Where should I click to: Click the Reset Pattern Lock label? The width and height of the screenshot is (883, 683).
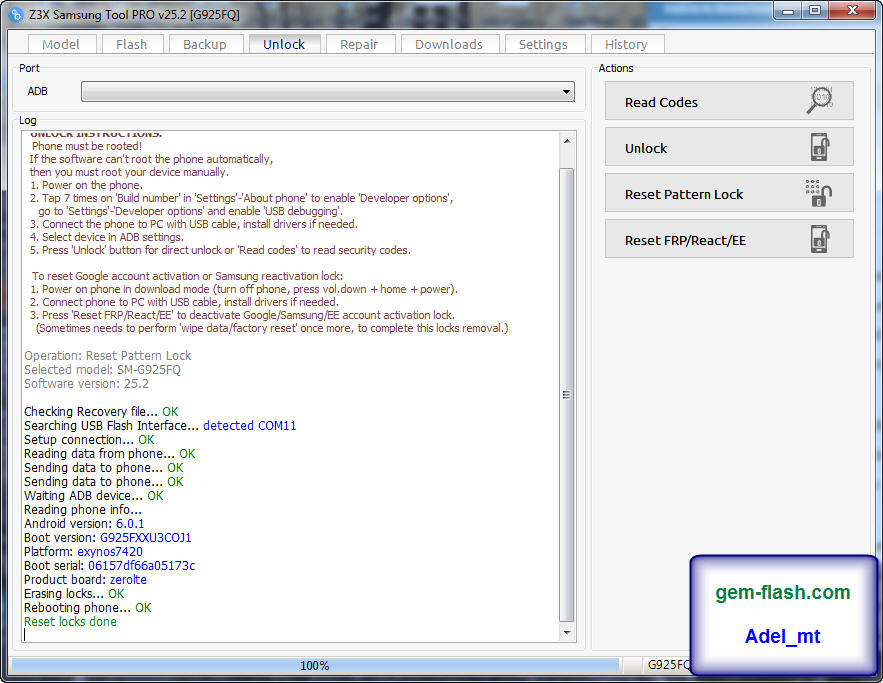684,195
